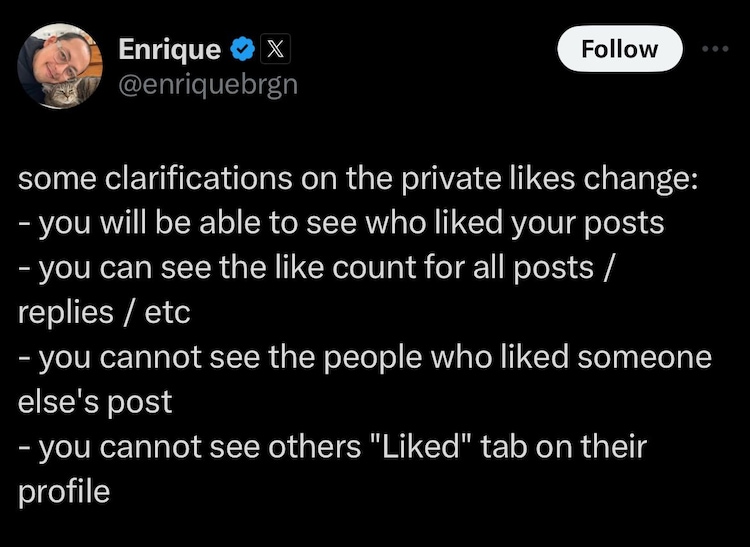This screenshot has width=750, height=547.
Task: Click the line "you cannot see the people"
Action: click(365, 355)
